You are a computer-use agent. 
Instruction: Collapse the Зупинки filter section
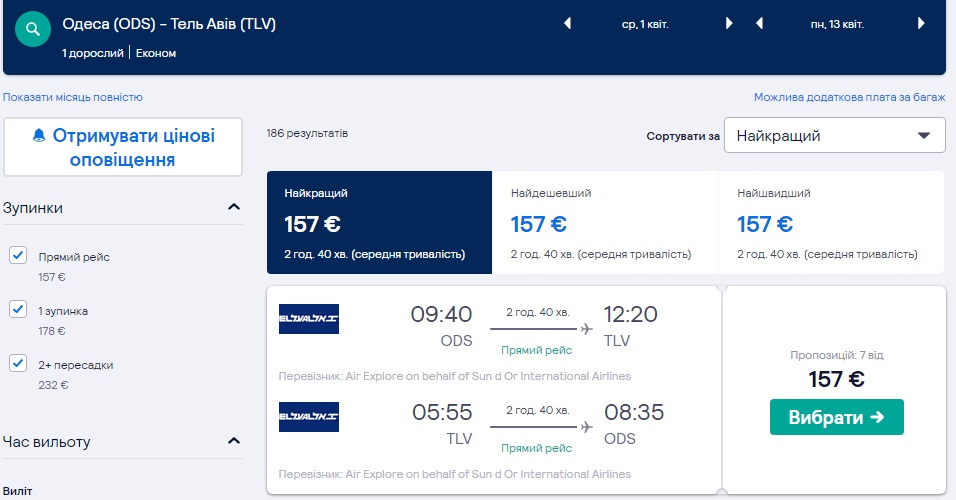(234, 207)
